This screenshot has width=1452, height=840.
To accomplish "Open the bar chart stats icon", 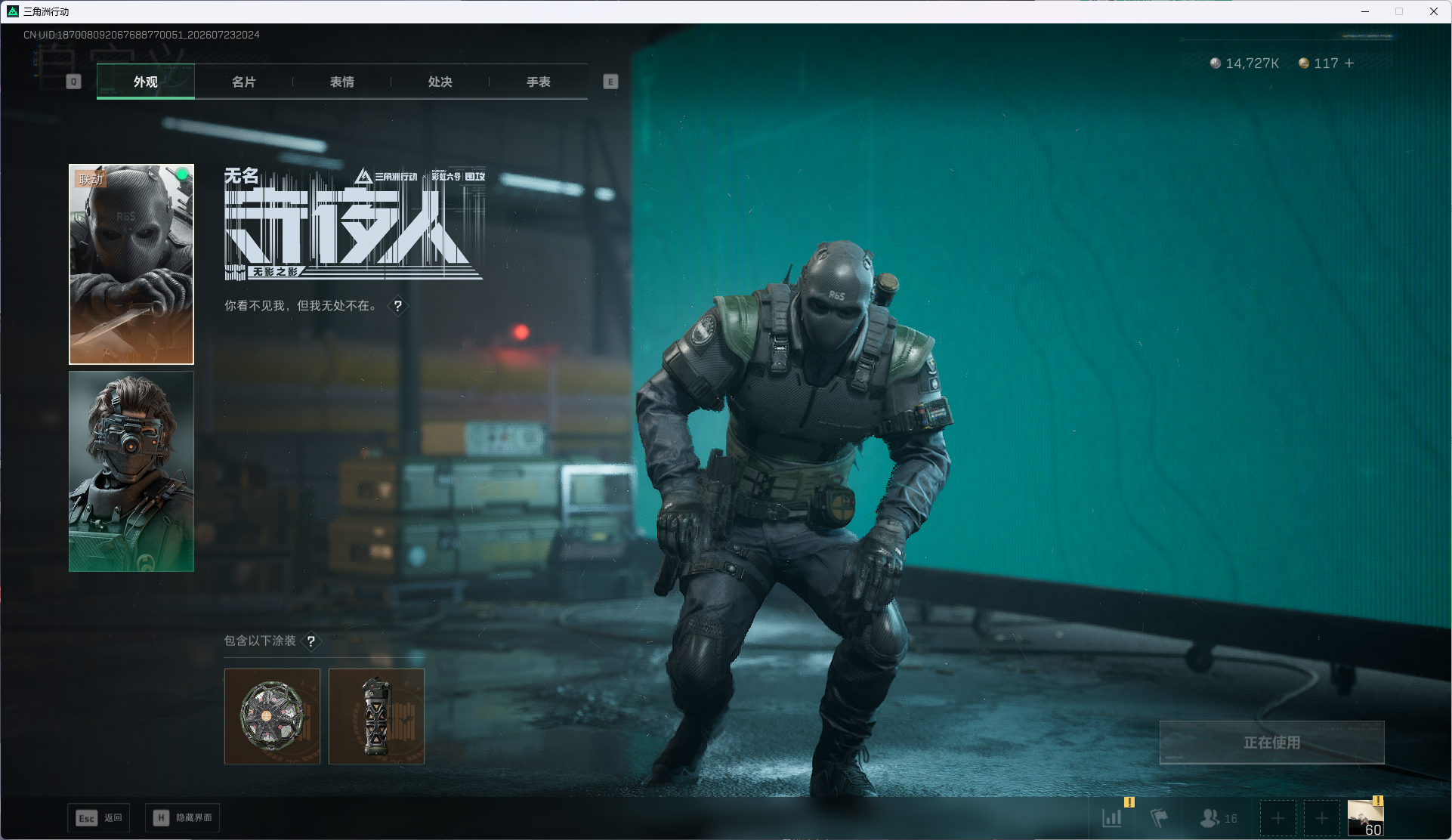I will pos(1112,818).
